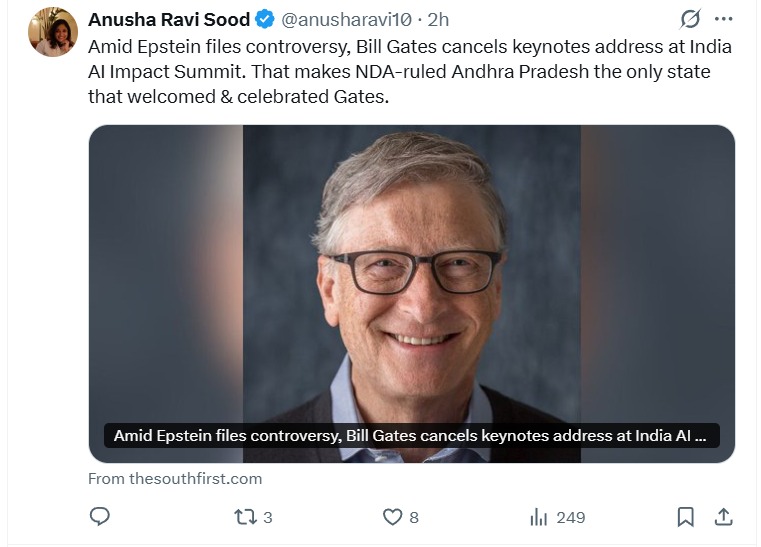Open the tweet via the 2h timestamp
Viewport: 761px width, 547px height.
438,19
